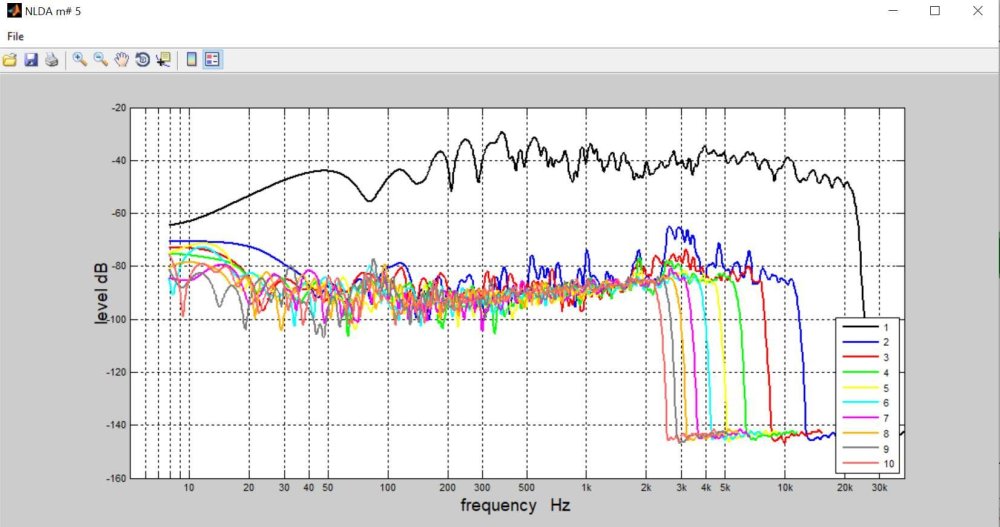This screenshot has height=527, width=1000.
Task: Click the black line sample for entry 1 in legend
Action: click(858, 327)
